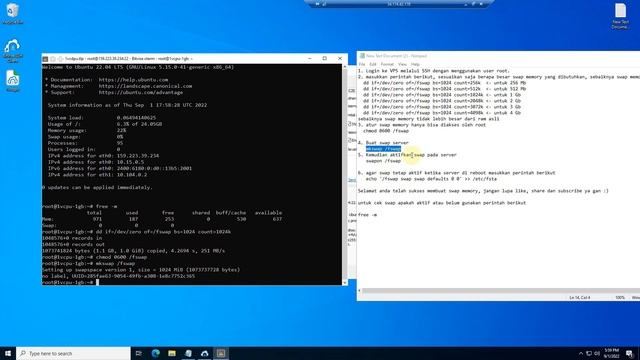Image resolution: width=640 pixels, height=360 pixels.
Task: Open the Format menu in Notepad
Action: pos(387,64)
